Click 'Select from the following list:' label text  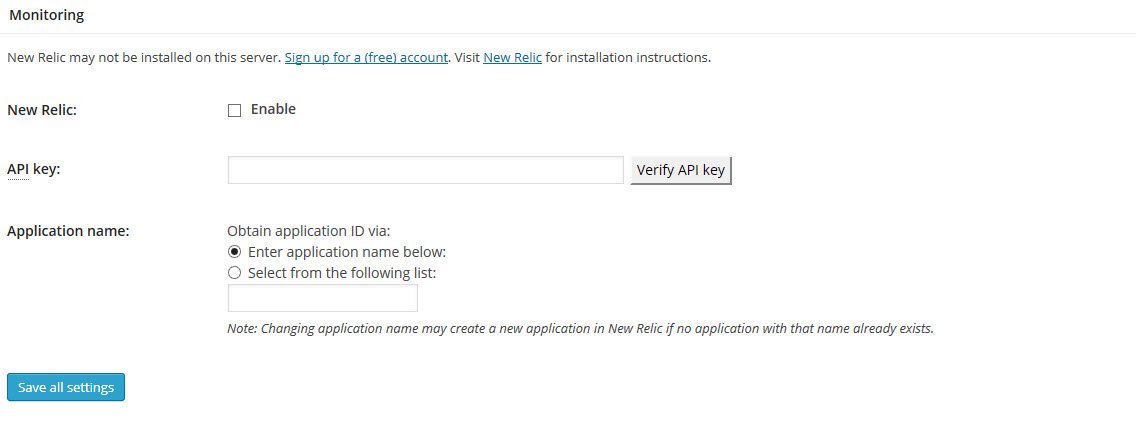(342, 273)
